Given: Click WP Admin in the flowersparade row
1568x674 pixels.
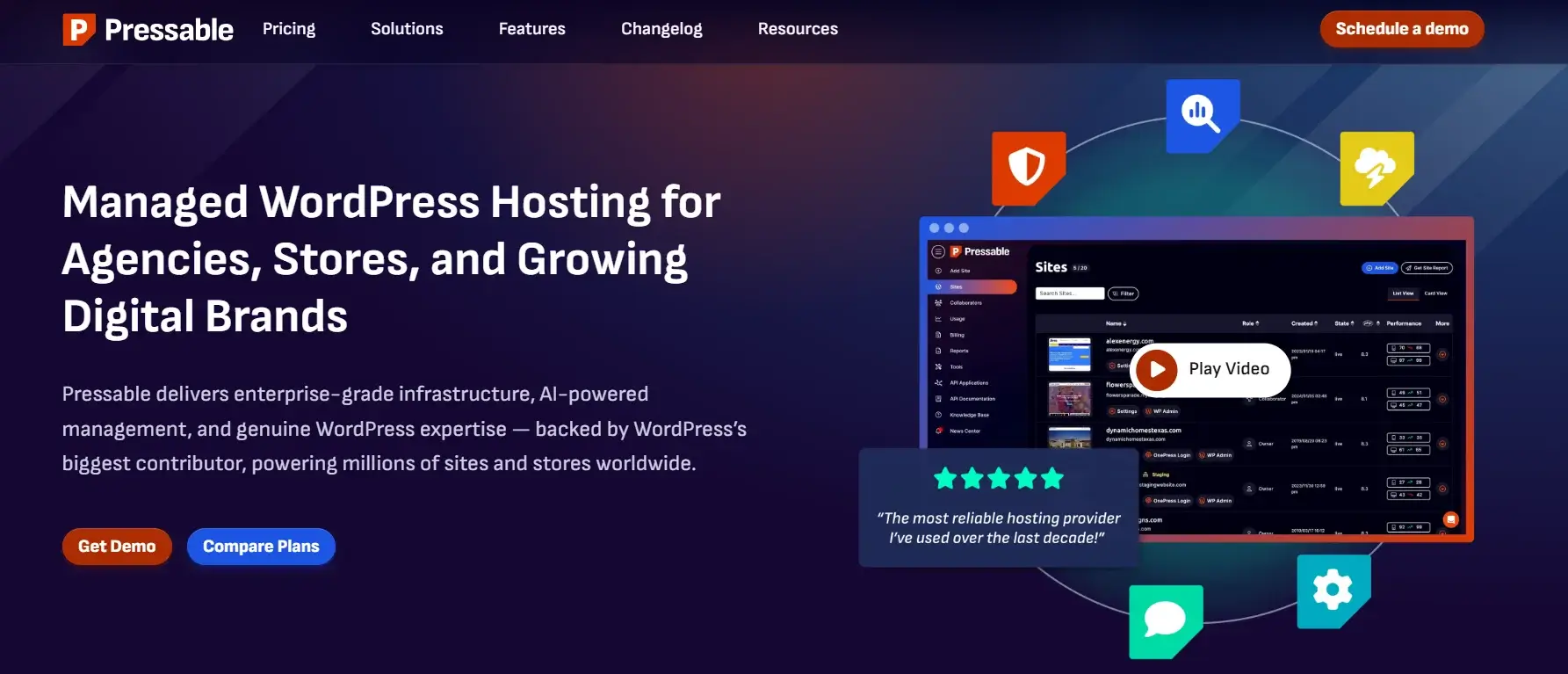Looking at the screenshot, I should [1161, 411].
